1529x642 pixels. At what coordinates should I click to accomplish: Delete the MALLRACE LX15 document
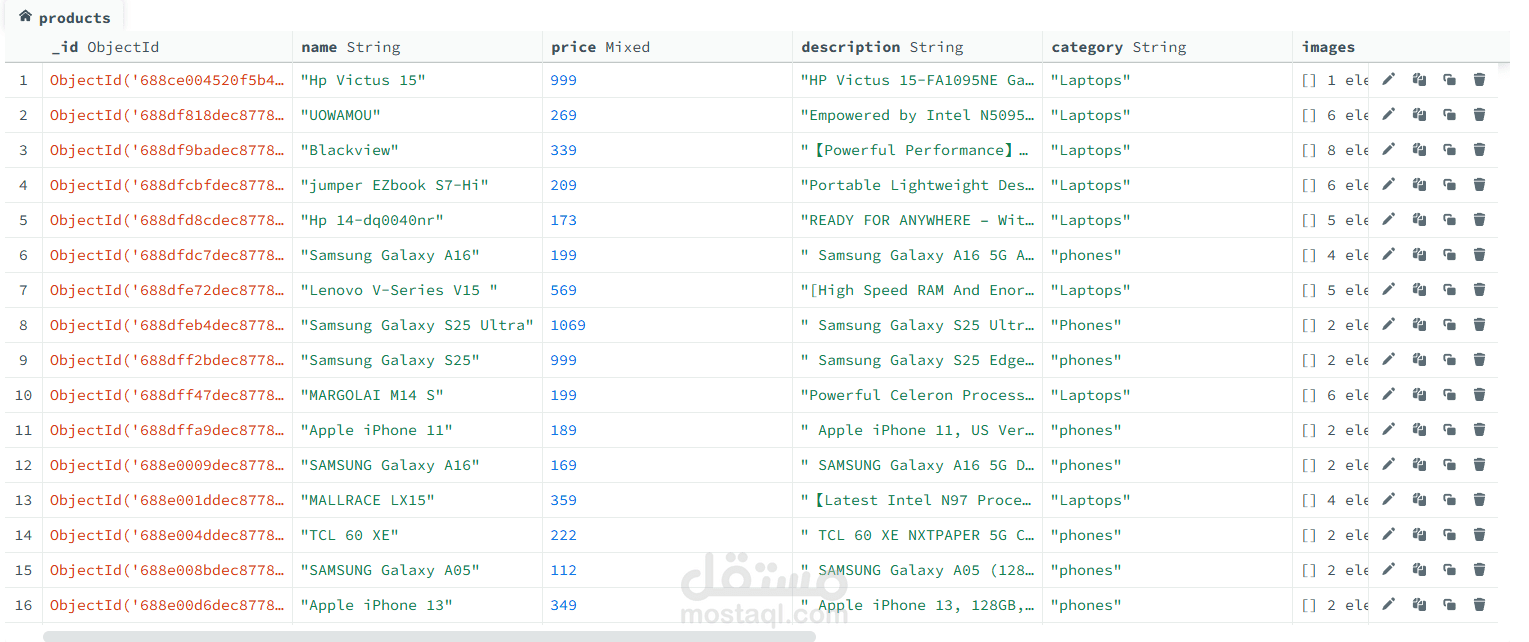1480,500
